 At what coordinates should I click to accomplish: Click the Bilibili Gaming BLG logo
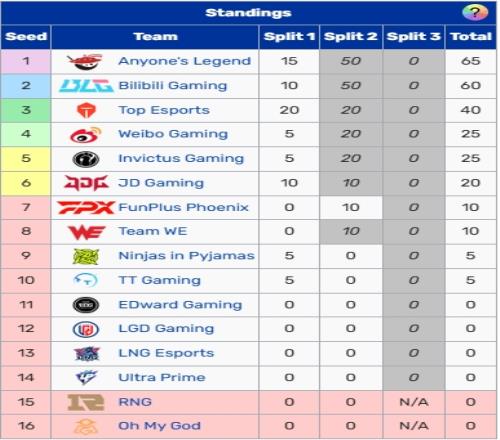point(86,86)
